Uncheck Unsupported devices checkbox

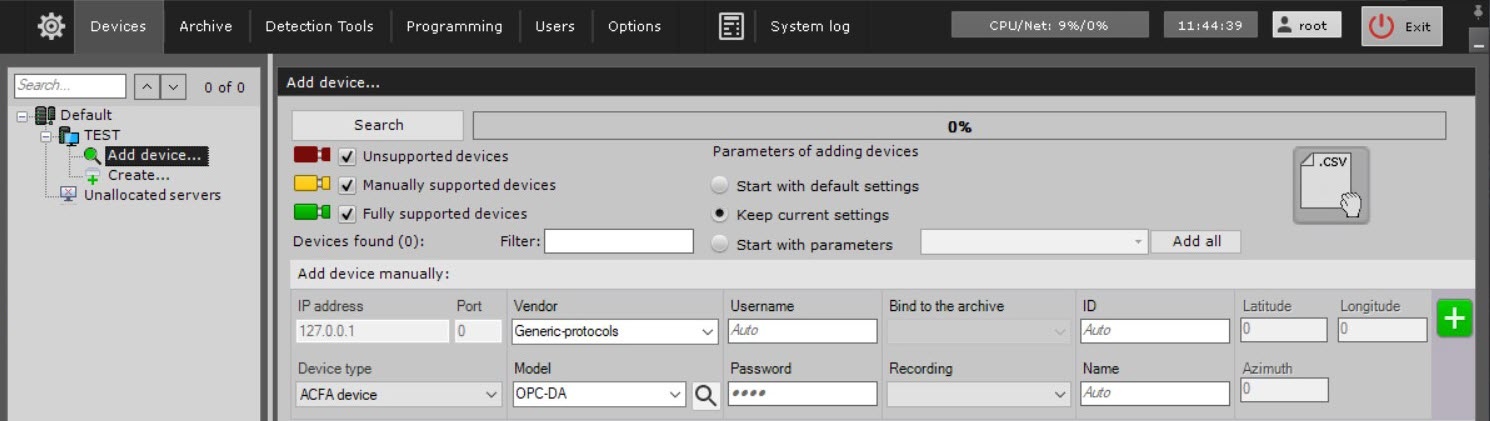point(348,156)
